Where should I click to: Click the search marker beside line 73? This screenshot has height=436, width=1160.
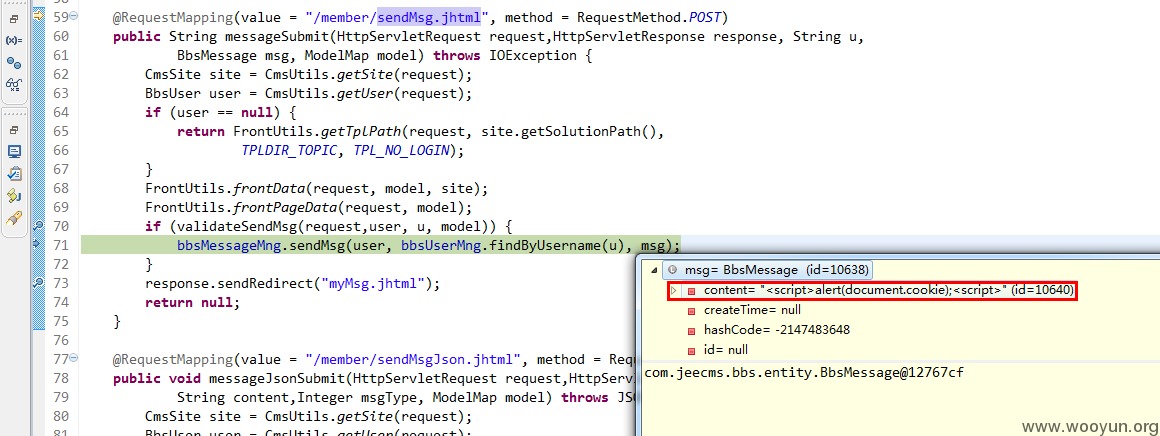38,283
